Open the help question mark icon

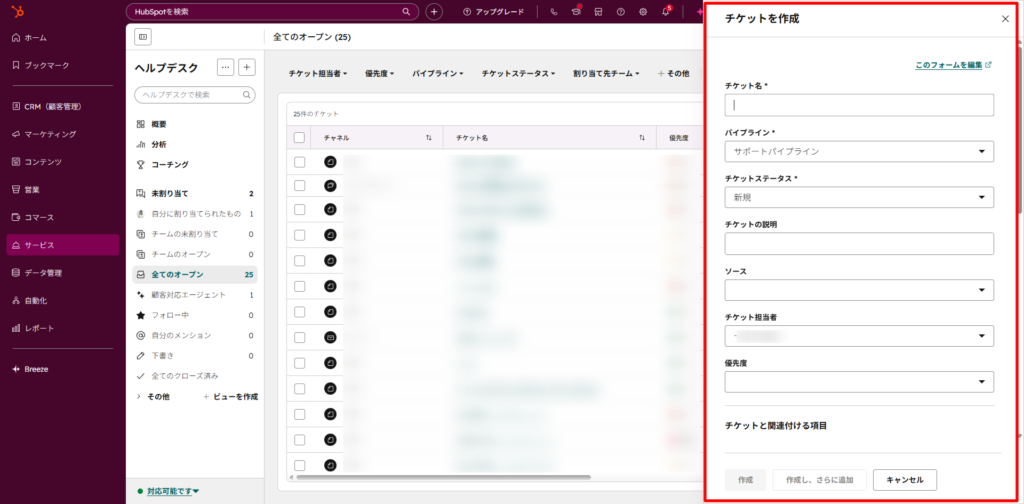620,12
